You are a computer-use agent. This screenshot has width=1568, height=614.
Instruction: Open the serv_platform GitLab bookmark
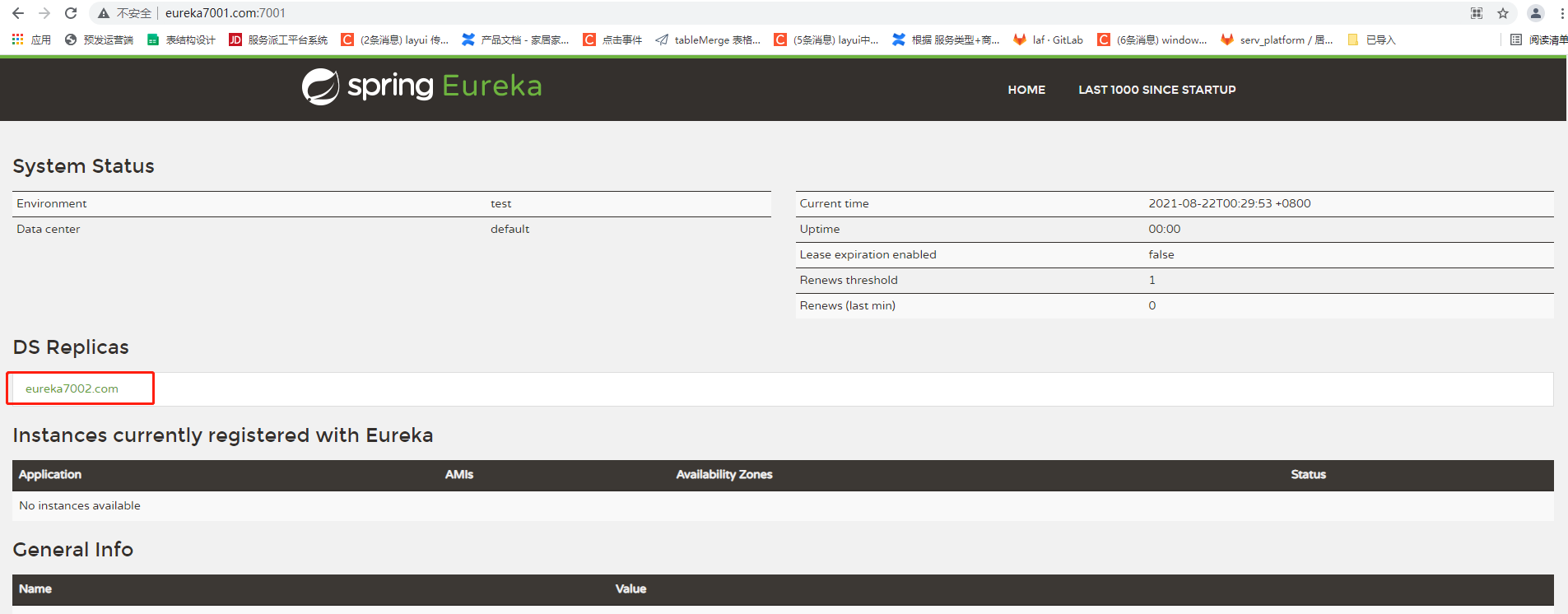pos(1277,40)
